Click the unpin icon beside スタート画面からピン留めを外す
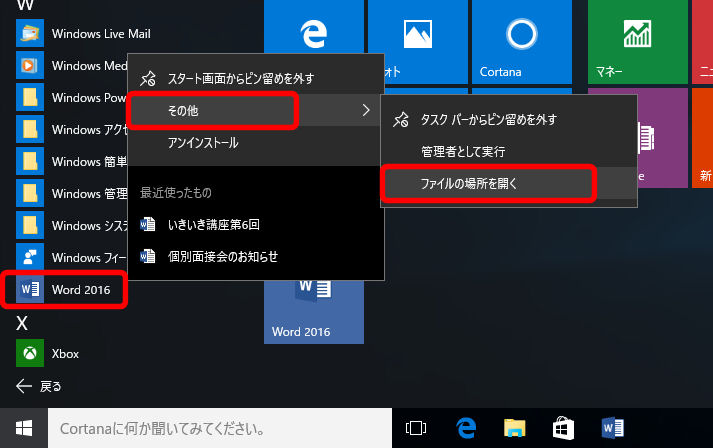This screenshot has width=713, height=448. click(x=148, y=79)
